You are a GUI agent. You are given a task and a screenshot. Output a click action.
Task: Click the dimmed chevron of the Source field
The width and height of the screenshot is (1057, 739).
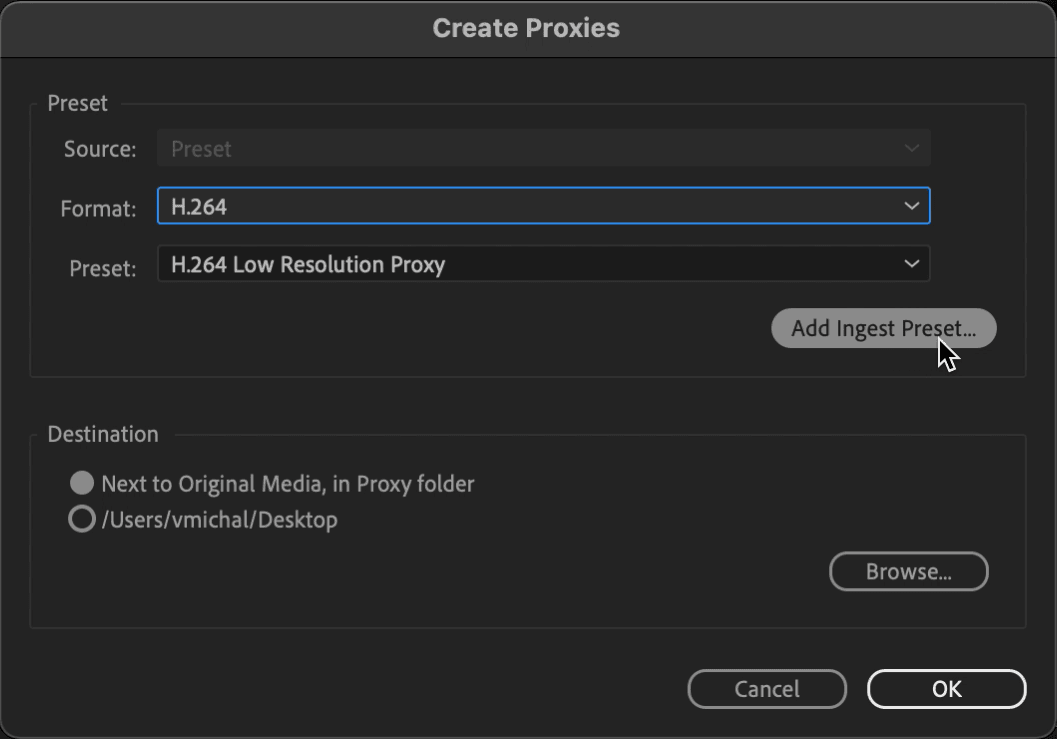[911, 148]
